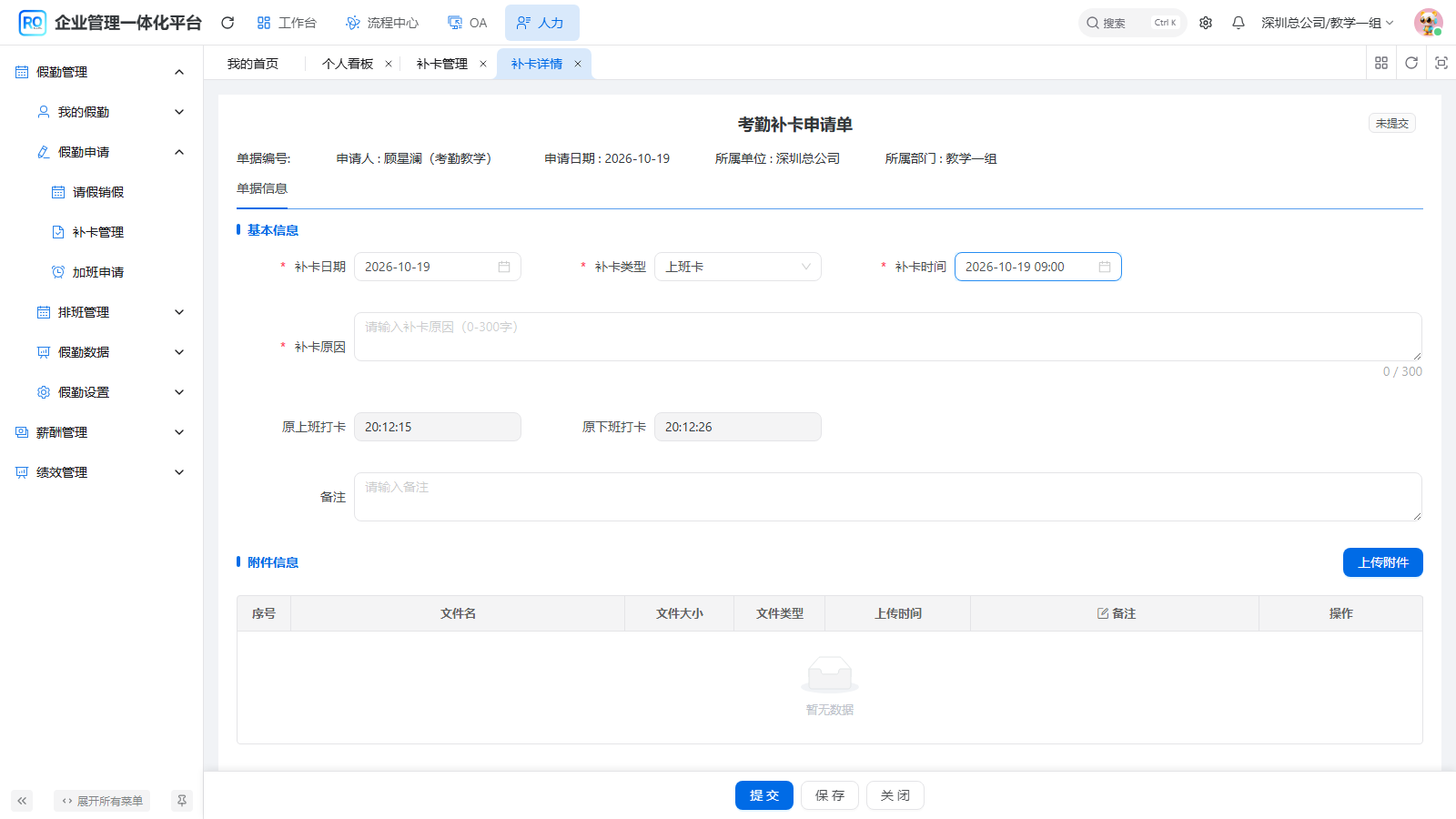Click the tab bar reload icon

[1411, 63]
